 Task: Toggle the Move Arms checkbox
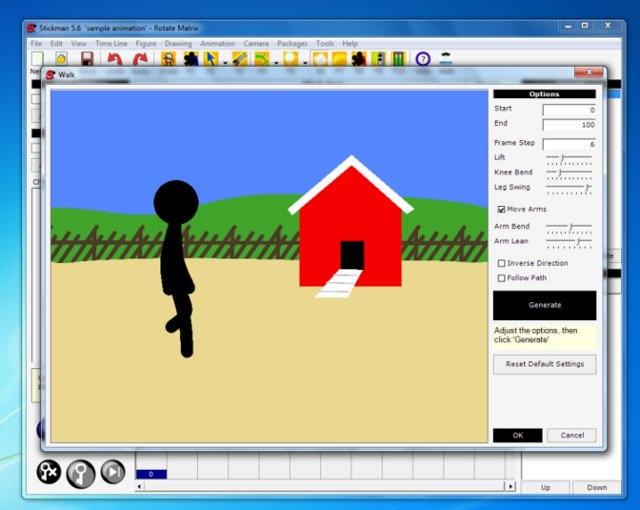pos(502,209)
